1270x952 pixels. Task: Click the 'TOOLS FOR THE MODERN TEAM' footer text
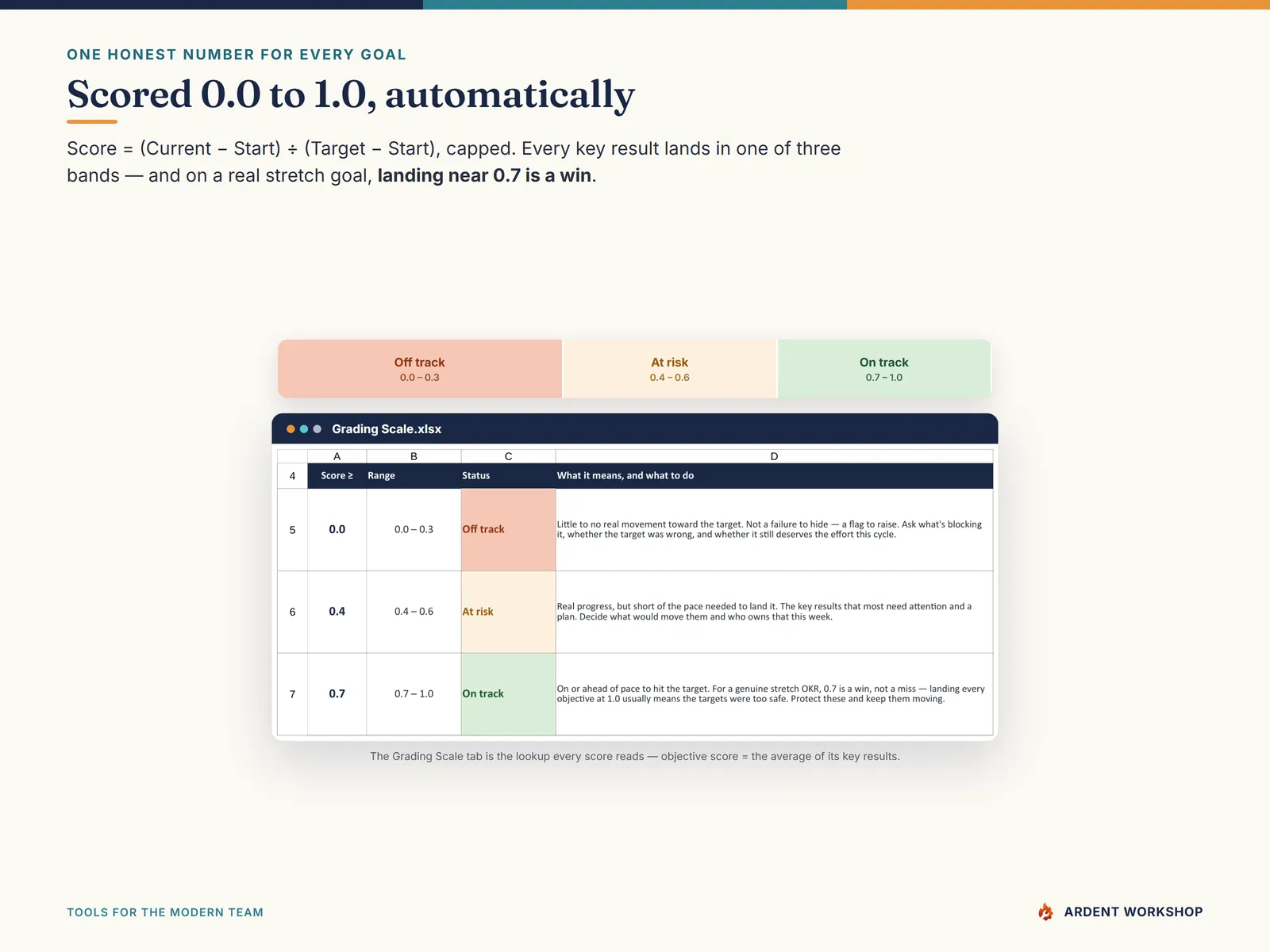165,912
